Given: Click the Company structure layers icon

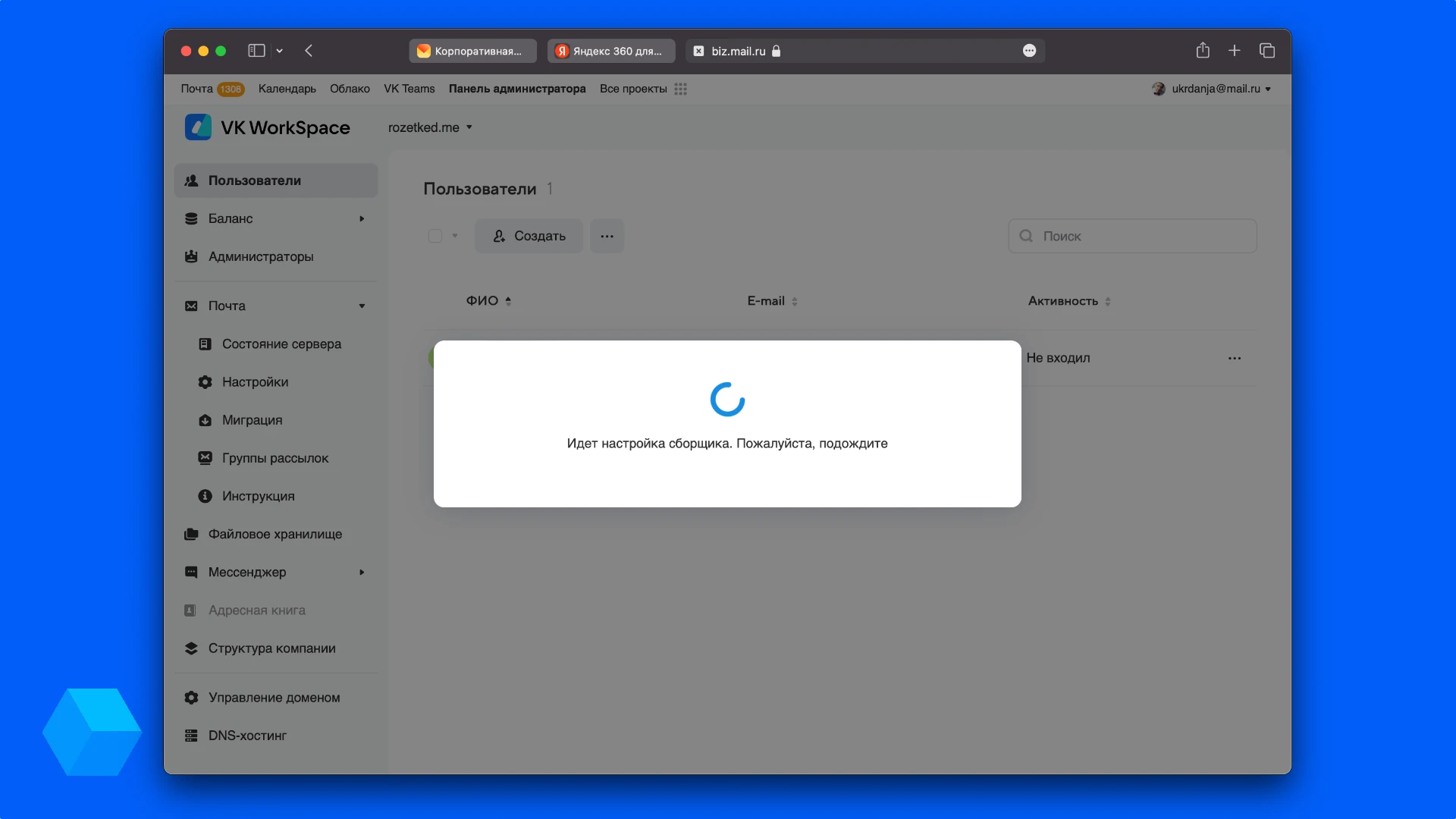Looking at the screenshot, I should [x=191, y=648].
